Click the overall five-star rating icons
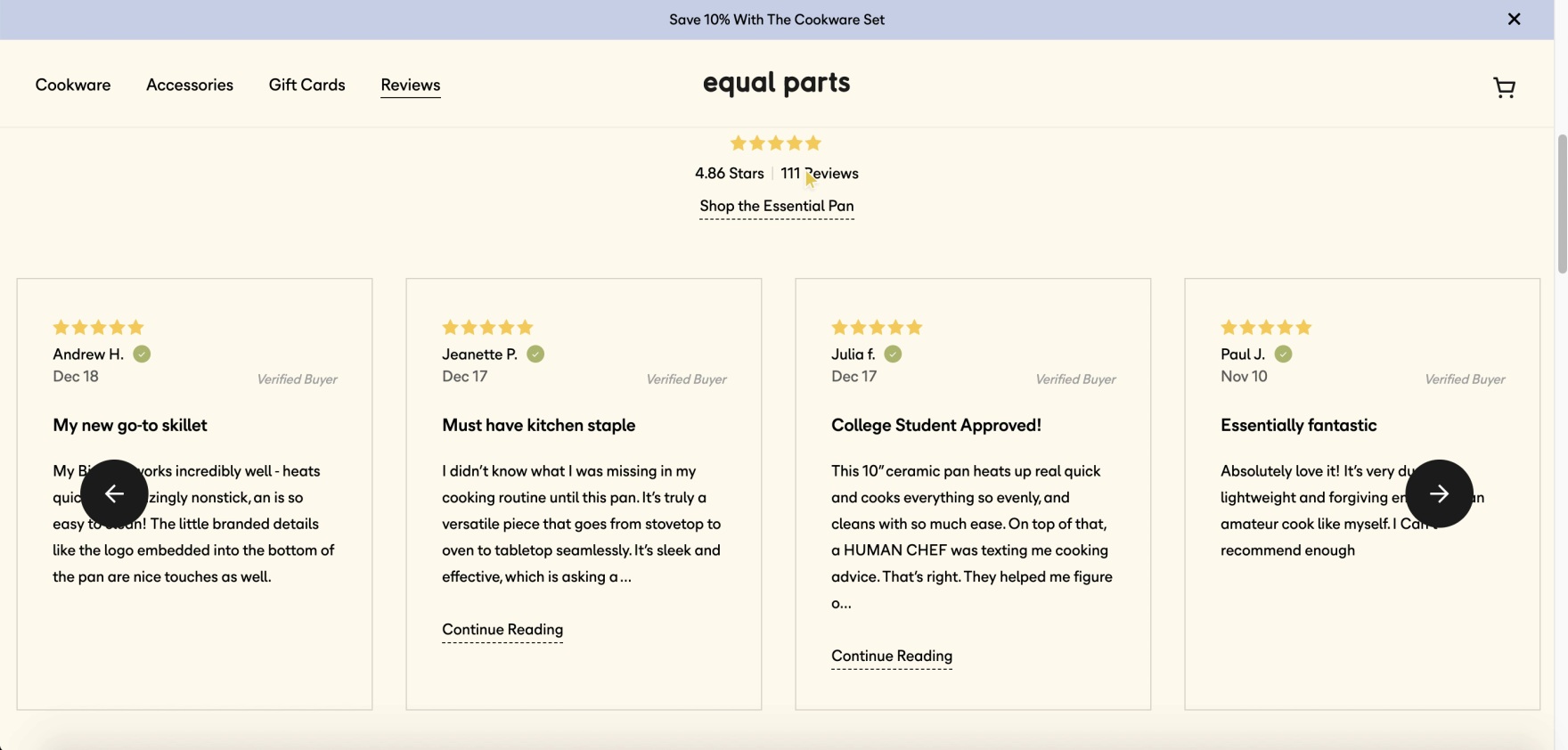 pos(776,143)
